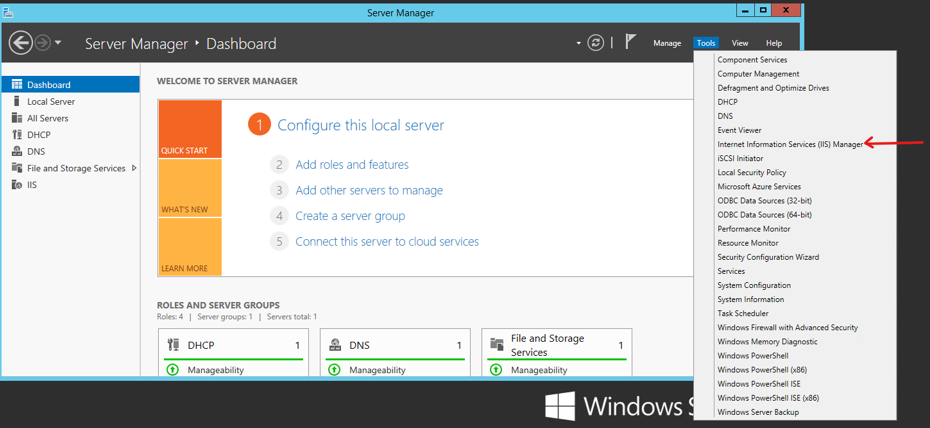930x428 pixels.
Task: Open dropdown arrow left of refresh
Action: click(x=578, y=43)
